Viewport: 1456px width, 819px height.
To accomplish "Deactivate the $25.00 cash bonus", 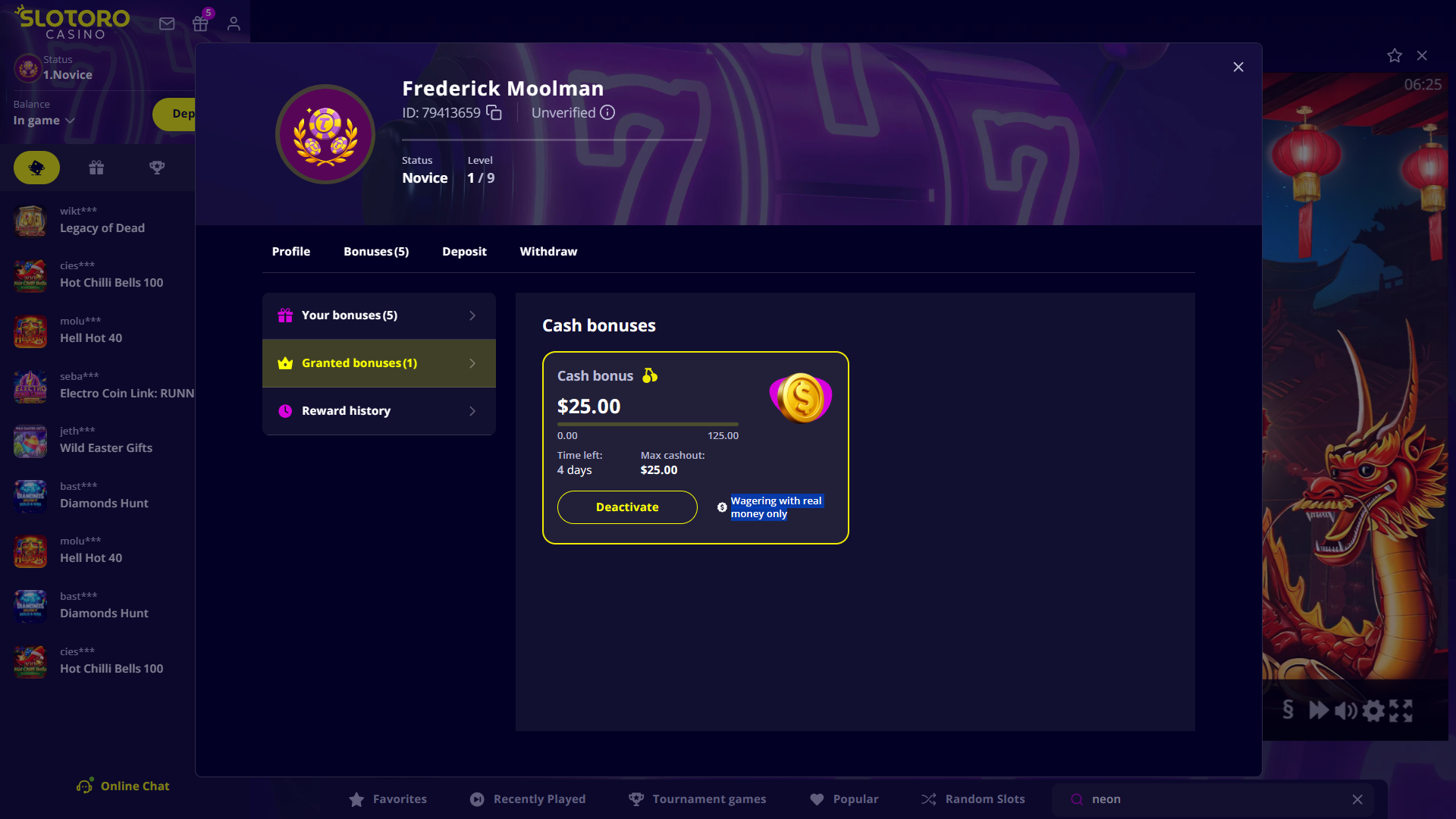I will click(627, 507).
